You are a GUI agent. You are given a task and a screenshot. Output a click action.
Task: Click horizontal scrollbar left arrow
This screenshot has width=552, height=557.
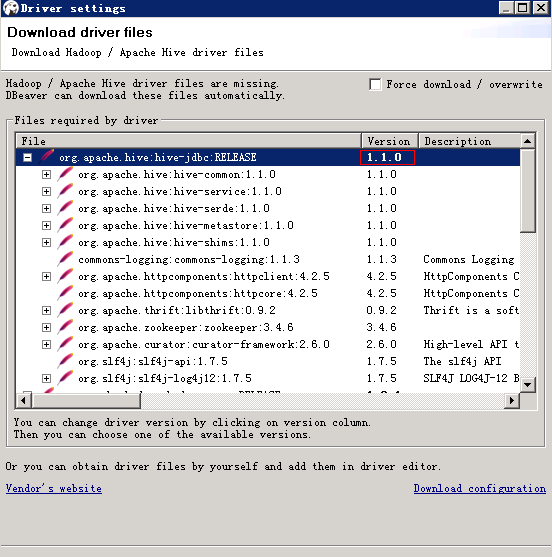[x=23, y=401]
